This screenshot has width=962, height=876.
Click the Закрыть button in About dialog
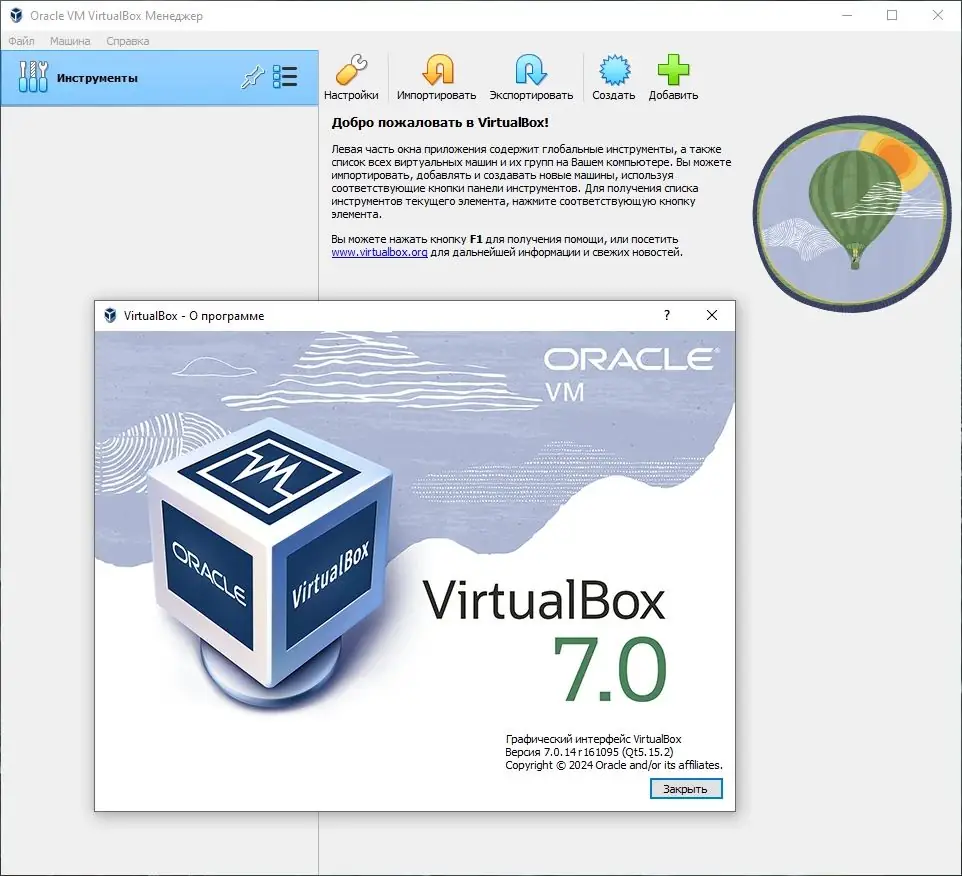click(x=686, y=789)
